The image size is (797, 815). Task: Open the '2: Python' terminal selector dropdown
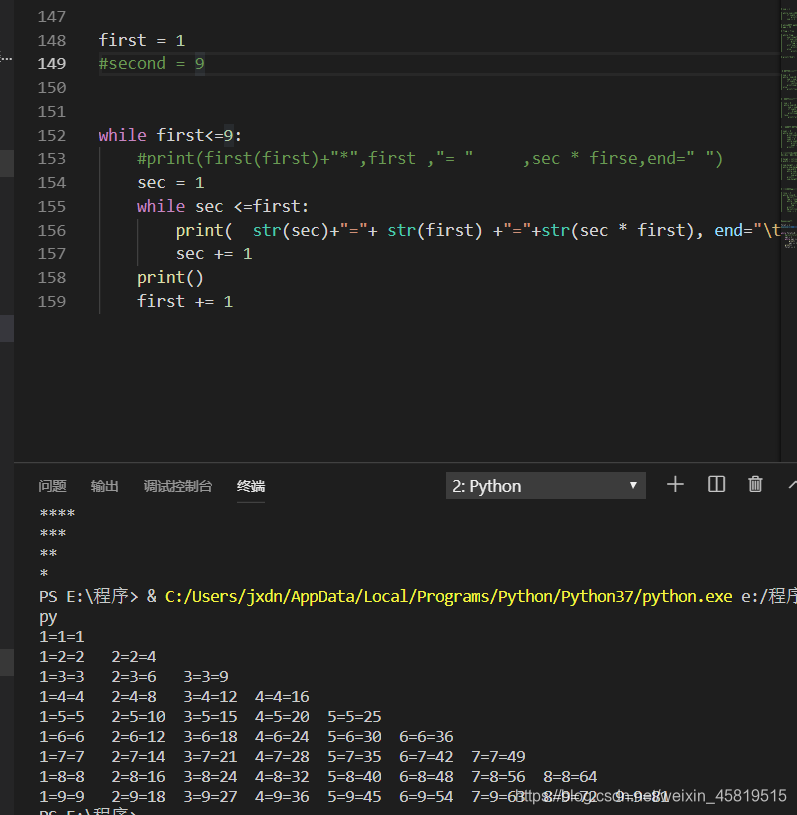[x=546, y=485]
